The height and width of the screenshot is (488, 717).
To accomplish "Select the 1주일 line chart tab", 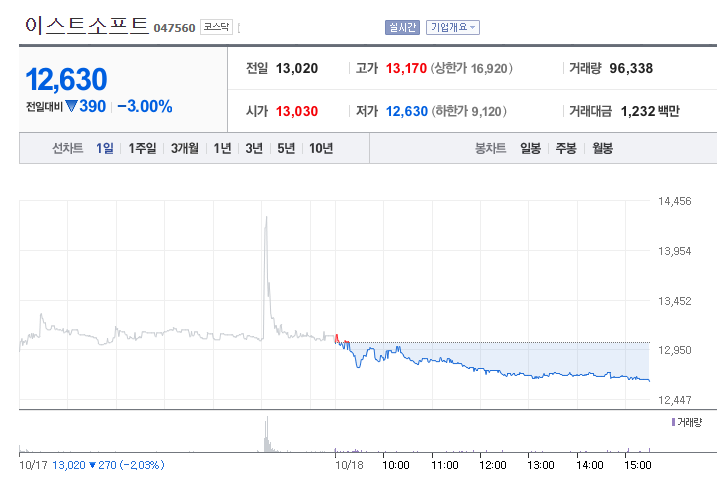I will tap(142, 148).
